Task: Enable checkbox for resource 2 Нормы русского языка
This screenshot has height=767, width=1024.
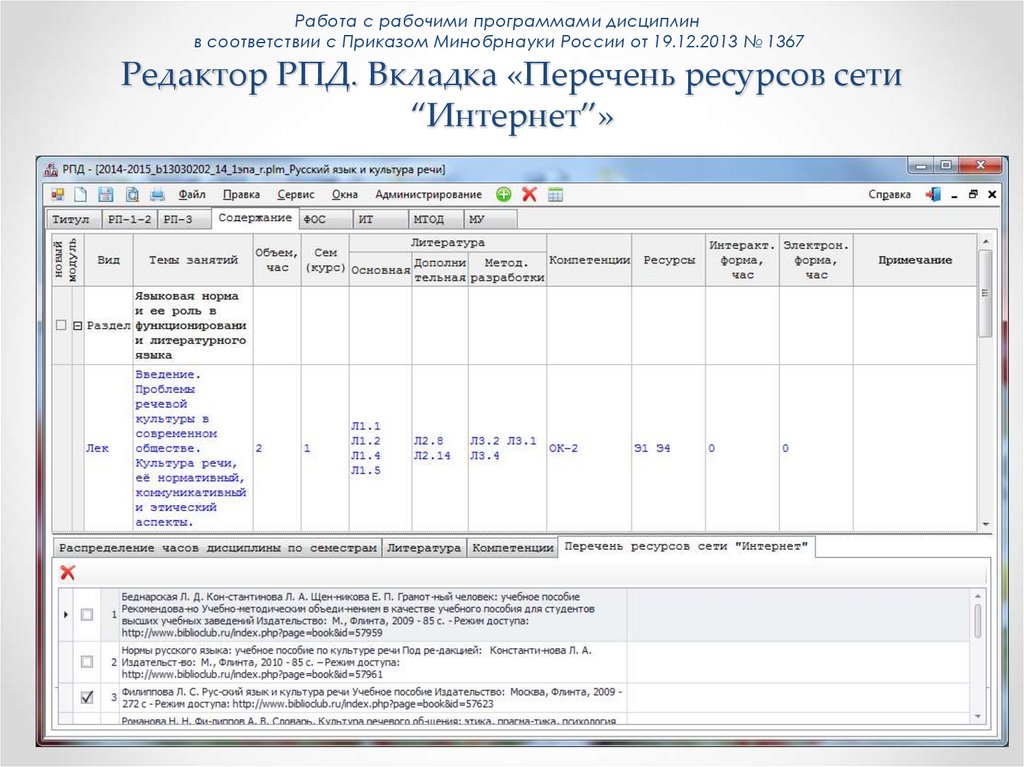Action: point(85,662)
